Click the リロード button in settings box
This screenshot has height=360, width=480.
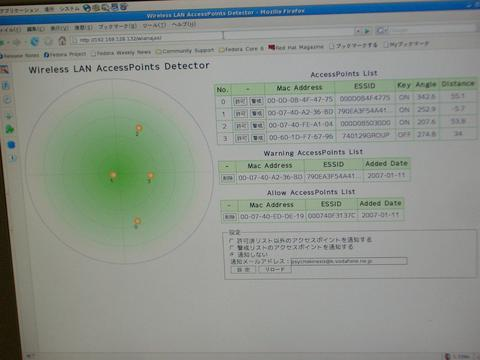pyautogui.click(x=275, y=269)
